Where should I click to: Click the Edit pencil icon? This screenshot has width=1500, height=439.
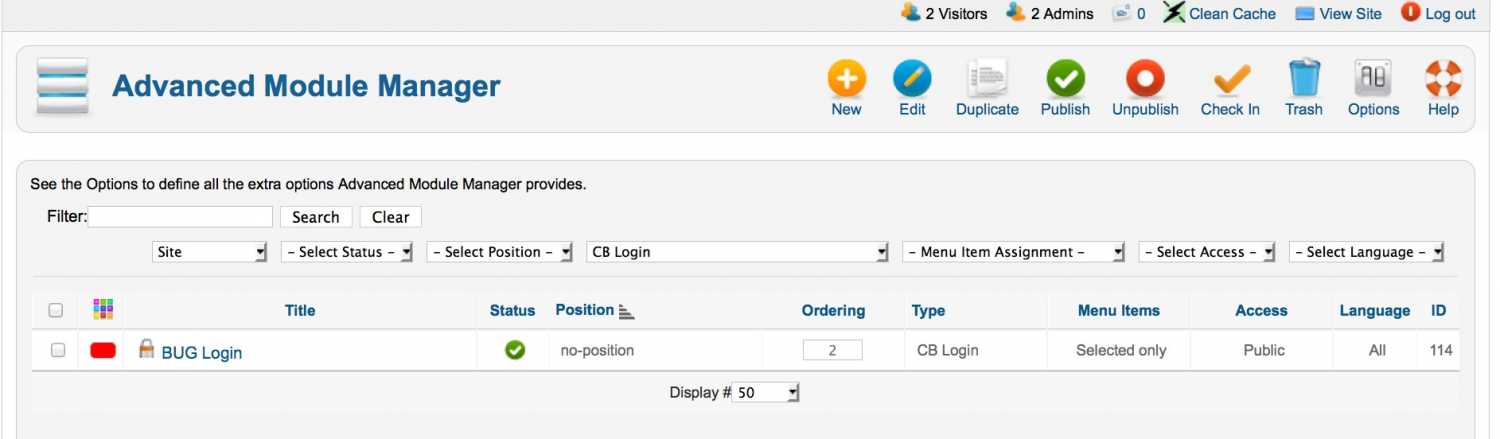(x=912, y=78)
